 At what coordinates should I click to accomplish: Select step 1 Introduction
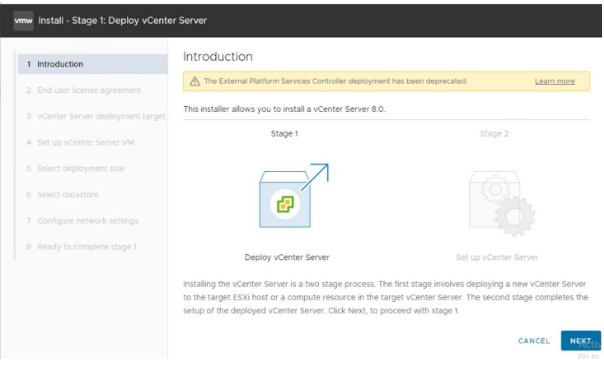pyautogui.click(x=92, y=64)
